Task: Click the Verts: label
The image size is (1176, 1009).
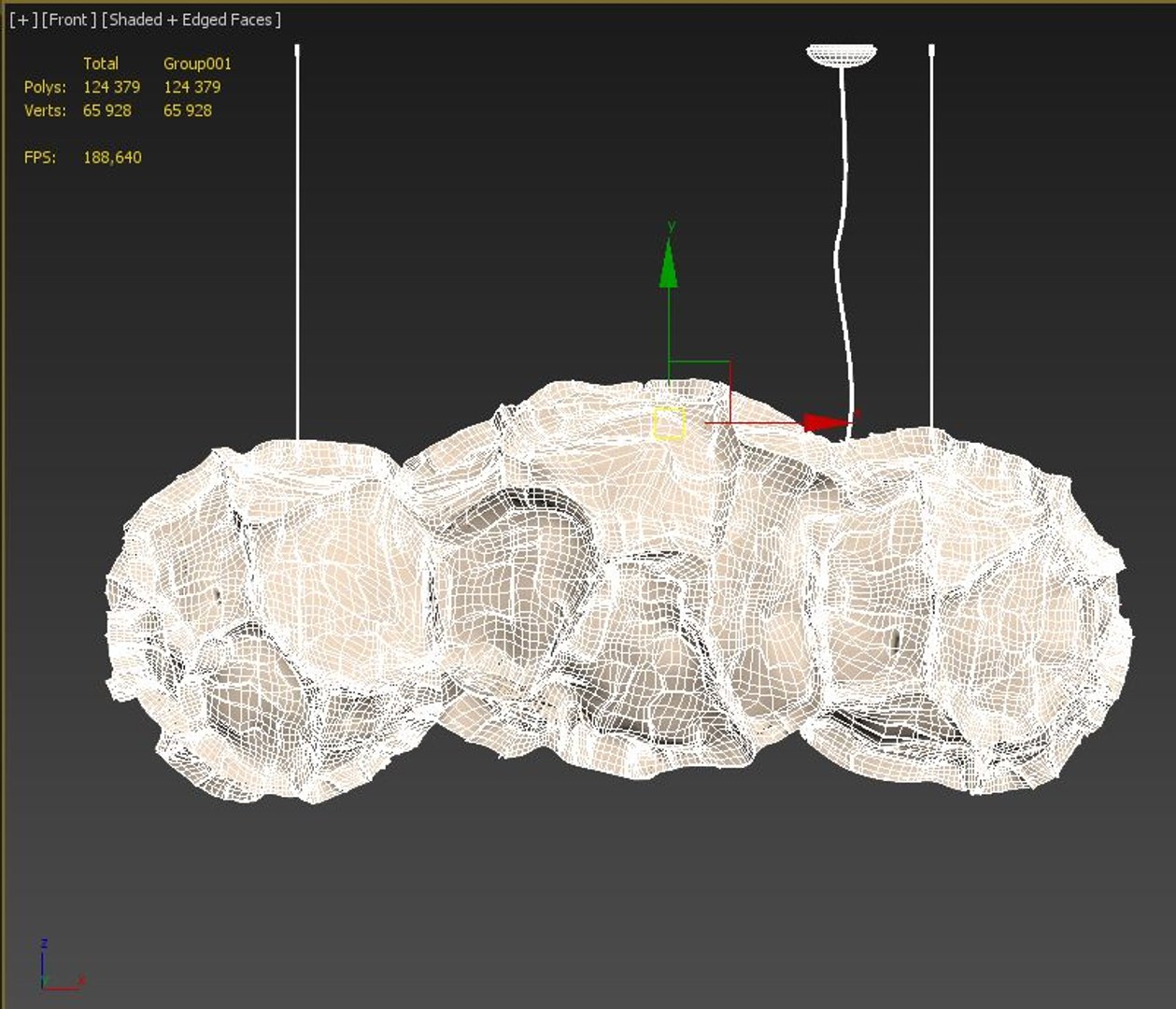Action: coord(45,110)
